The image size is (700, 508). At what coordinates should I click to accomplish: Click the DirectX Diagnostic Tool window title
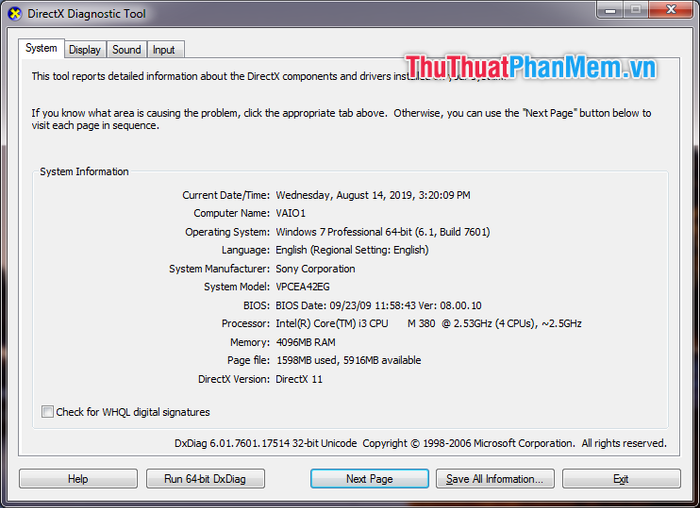coord(87,14)
